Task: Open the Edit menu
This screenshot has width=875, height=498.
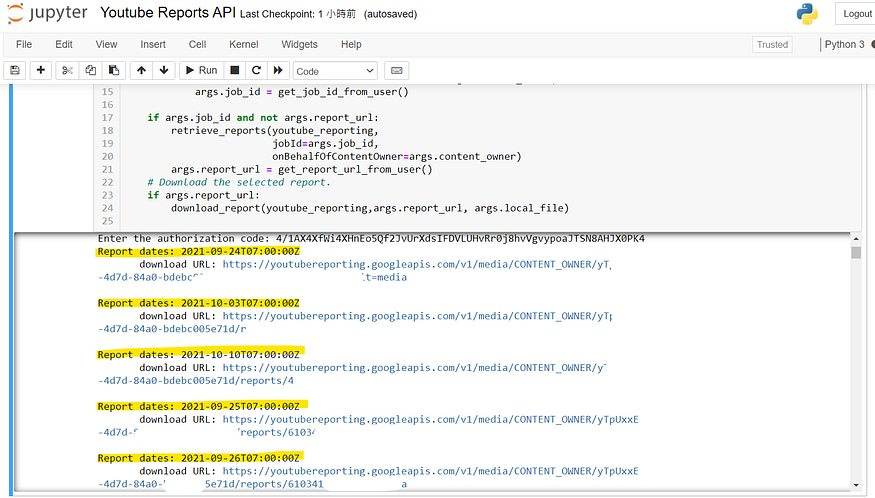Action: tap(64, 44)
